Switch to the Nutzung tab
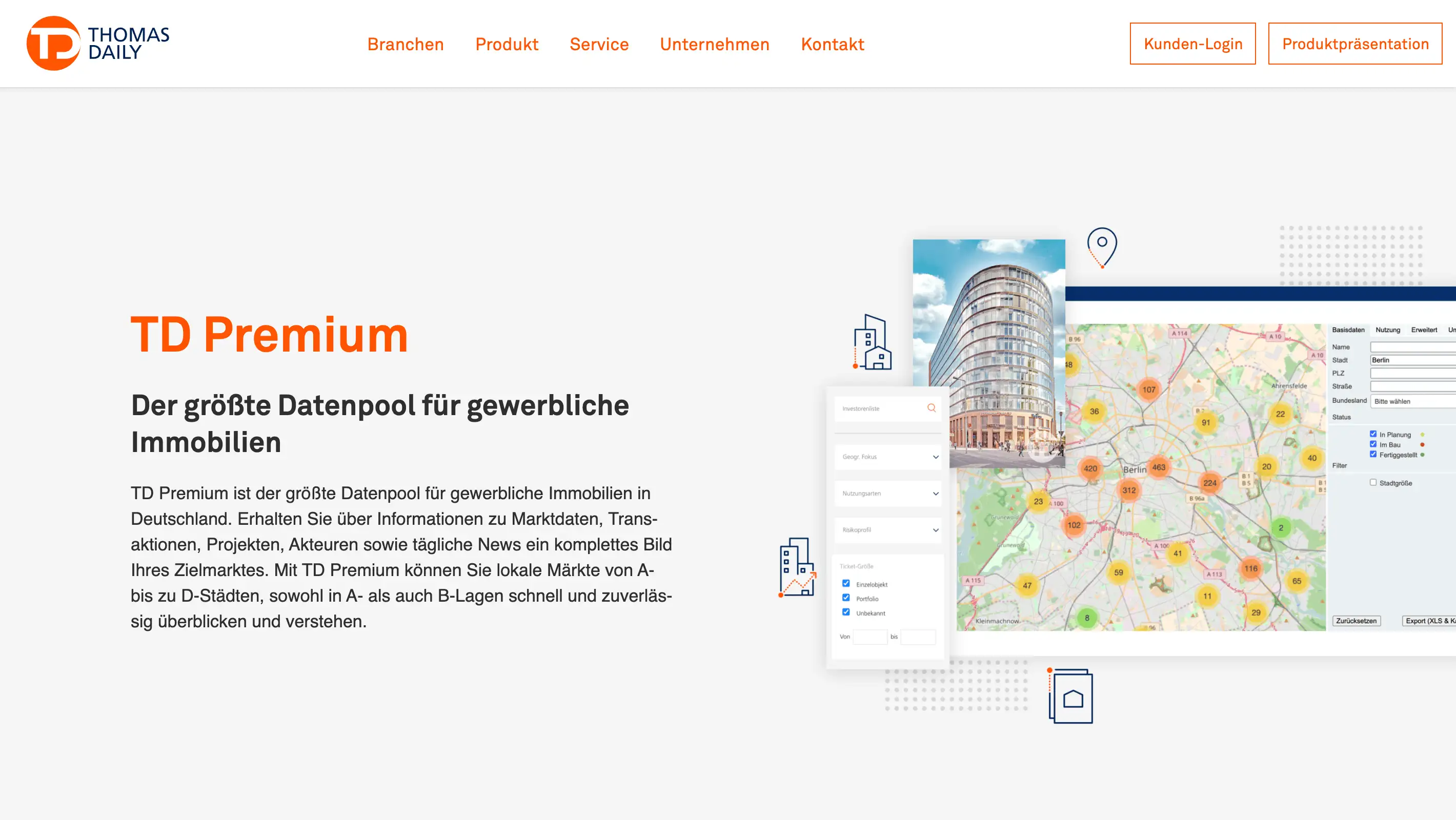Screen dimensions: 1456x820 coord(1388,330)
